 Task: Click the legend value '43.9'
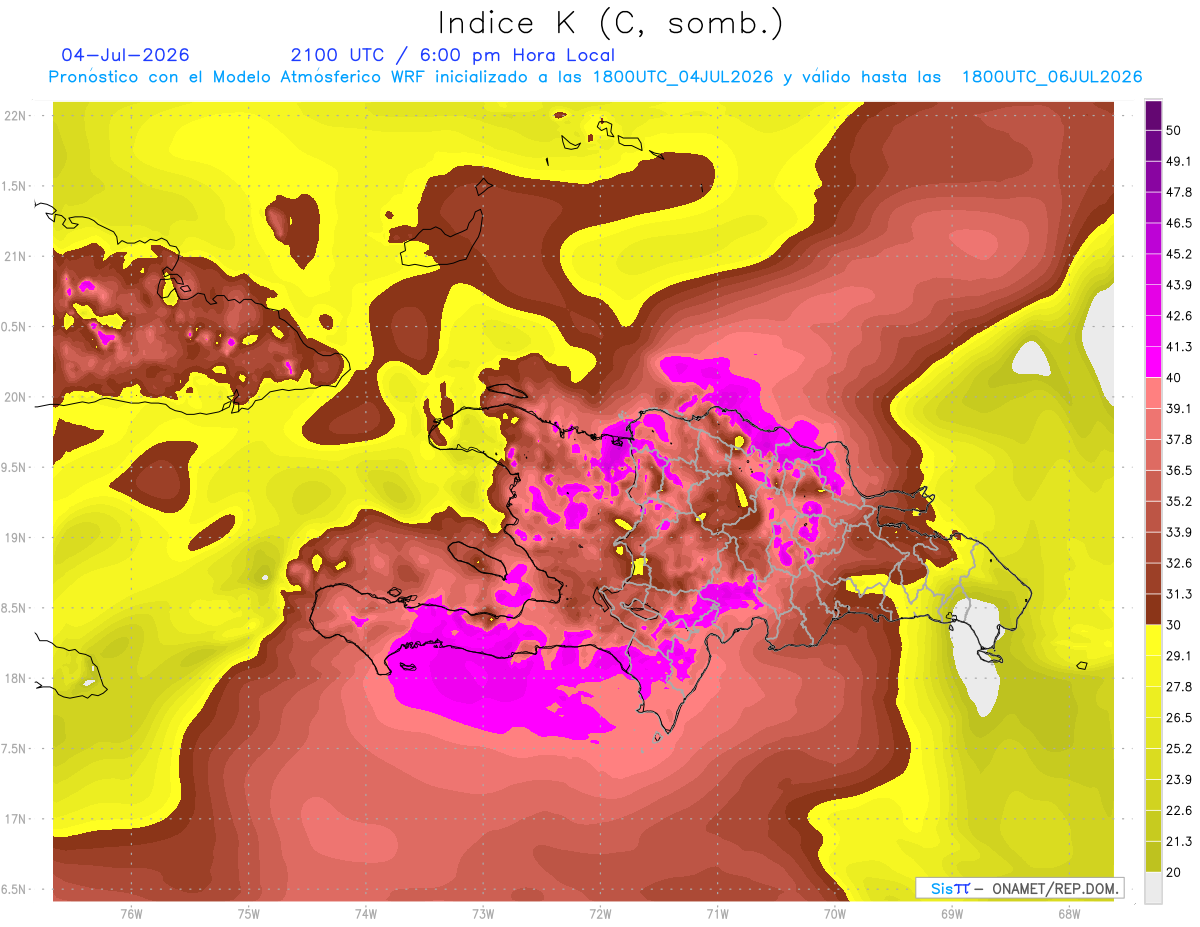[x=1180, y=286]
